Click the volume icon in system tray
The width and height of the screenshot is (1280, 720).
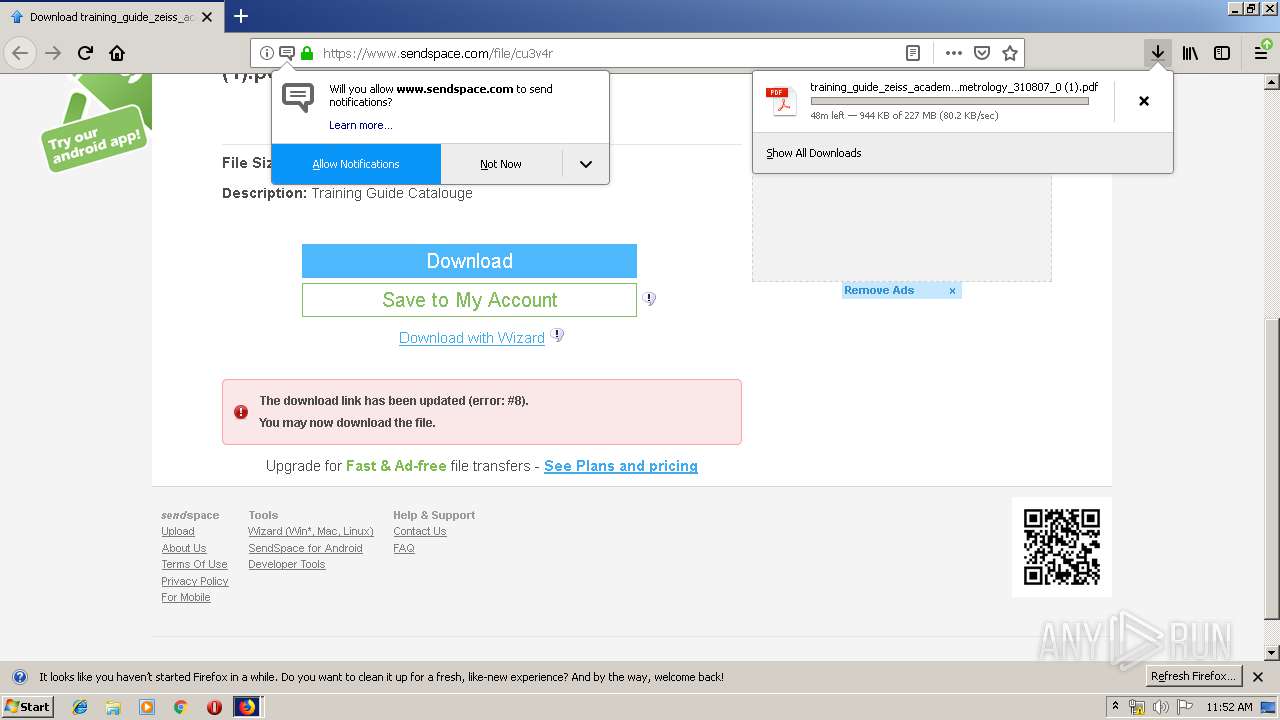[x=1161, y=707]
